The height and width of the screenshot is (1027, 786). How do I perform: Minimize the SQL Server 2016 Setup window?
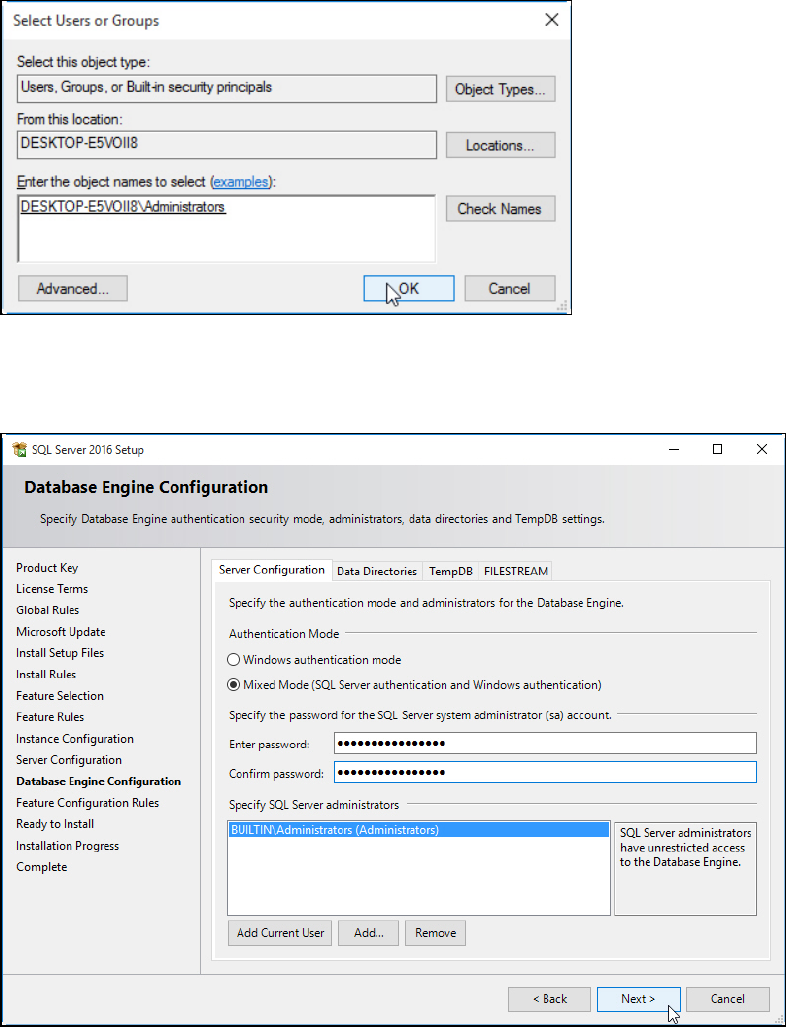click(x=671, y=449)
